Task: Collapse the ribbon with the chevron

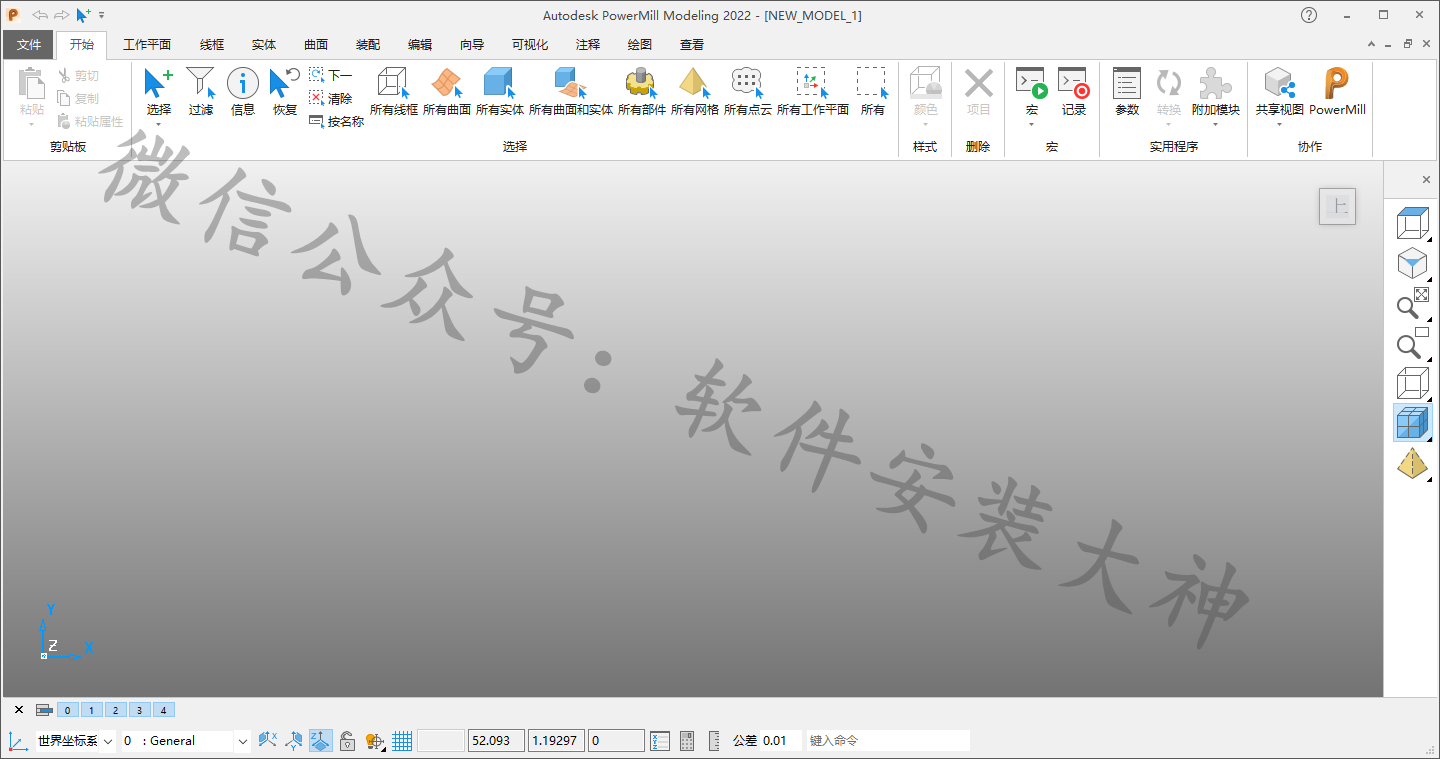Action: (1372, 44)
